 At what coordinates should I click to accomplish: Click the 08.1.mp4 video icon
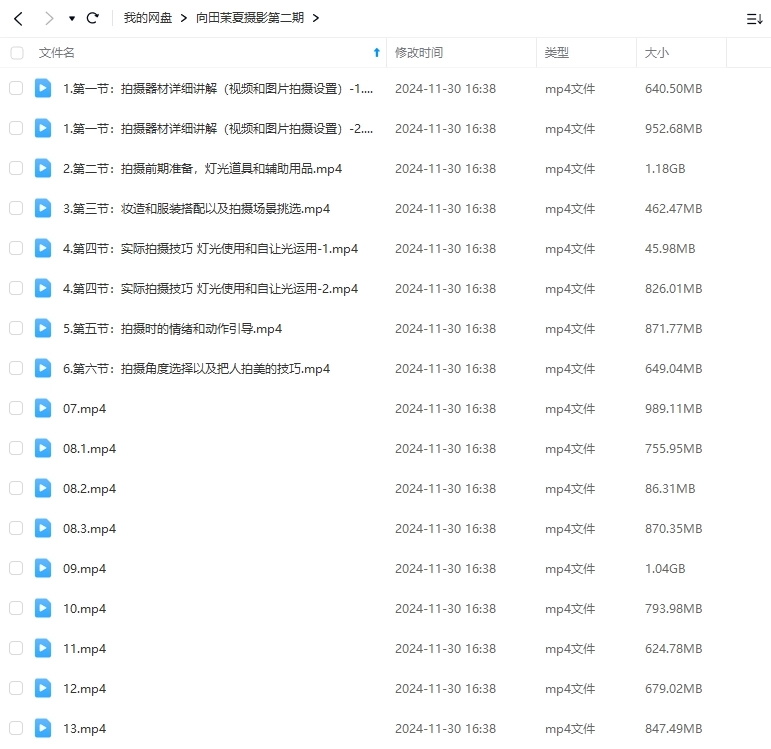pos(43,449)
